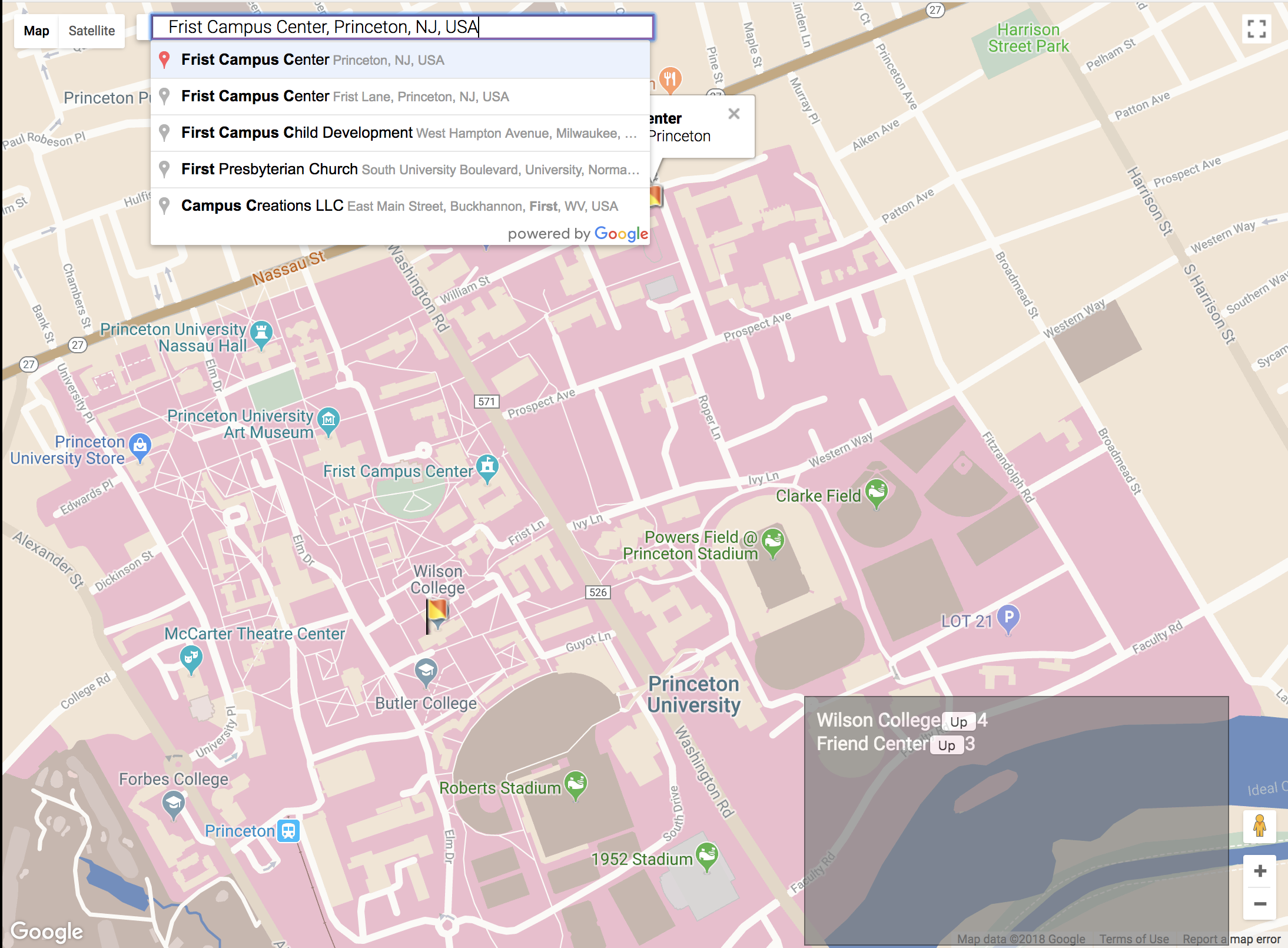Viewport: 1288px width, 948px height.
Task: Switch to Satellite view
Action: point(91,31)
